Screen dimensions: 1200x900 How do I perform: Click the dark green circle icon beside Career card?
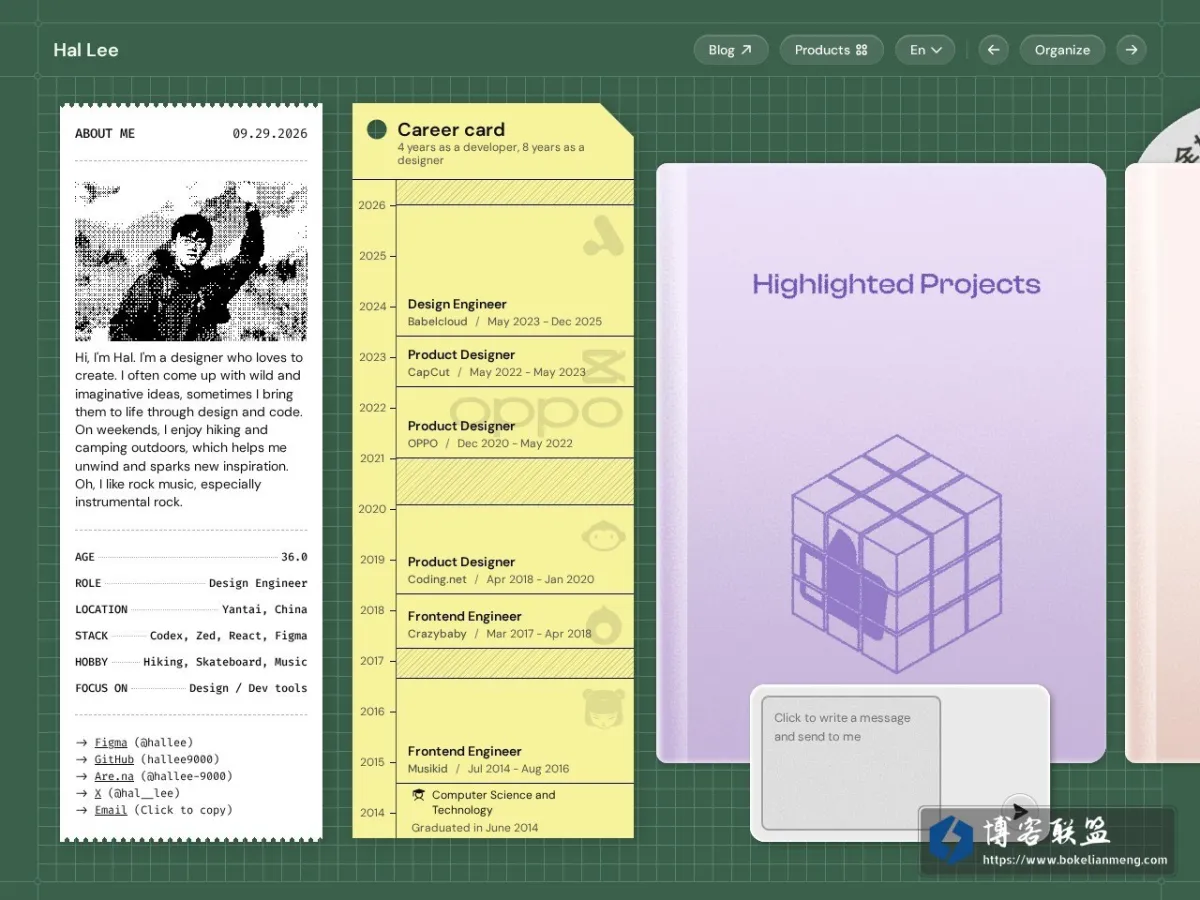(377, 130)
